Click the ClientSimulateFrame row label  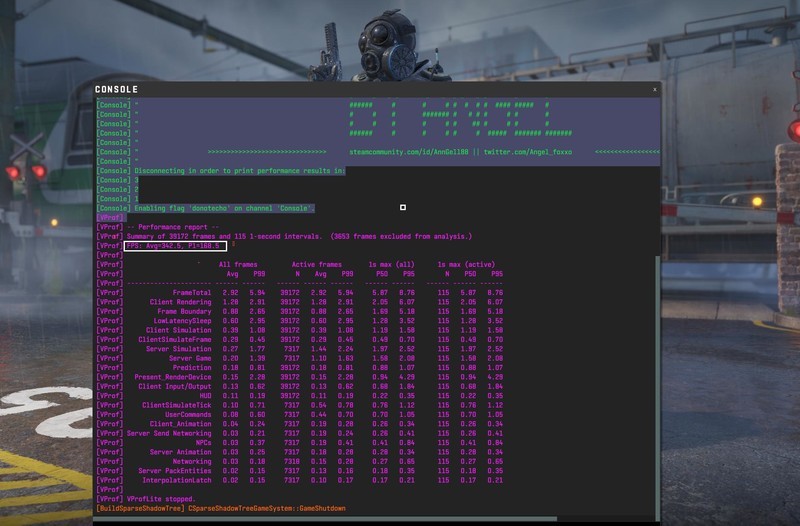[x=175, y=339]
